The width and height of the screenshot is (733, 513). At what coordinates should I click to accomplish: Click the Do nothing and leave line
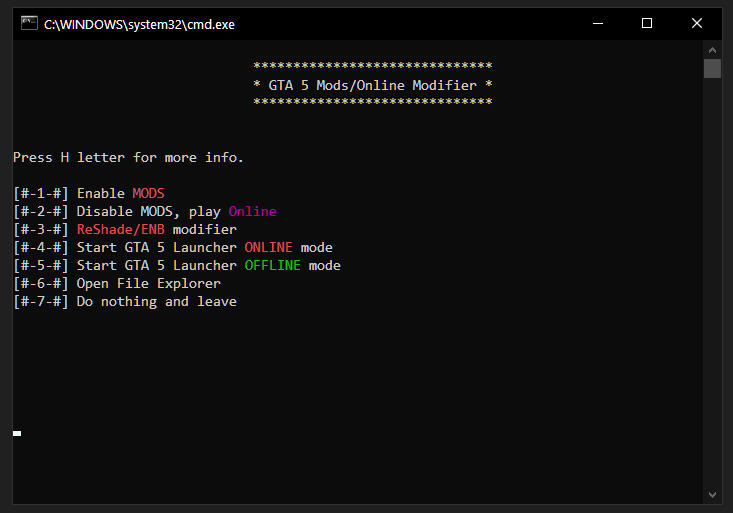[156, 301]
